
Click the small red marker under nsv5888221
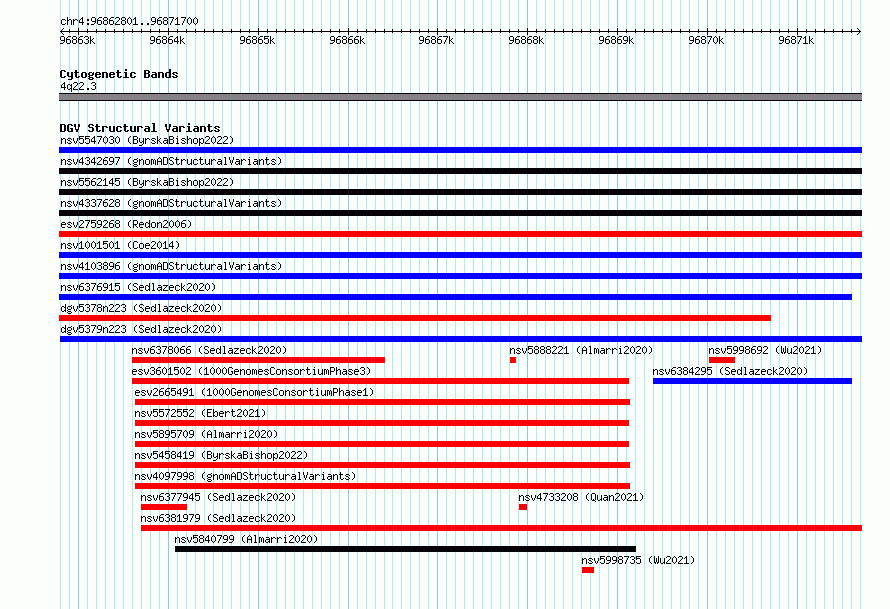[x=513, y=360]
